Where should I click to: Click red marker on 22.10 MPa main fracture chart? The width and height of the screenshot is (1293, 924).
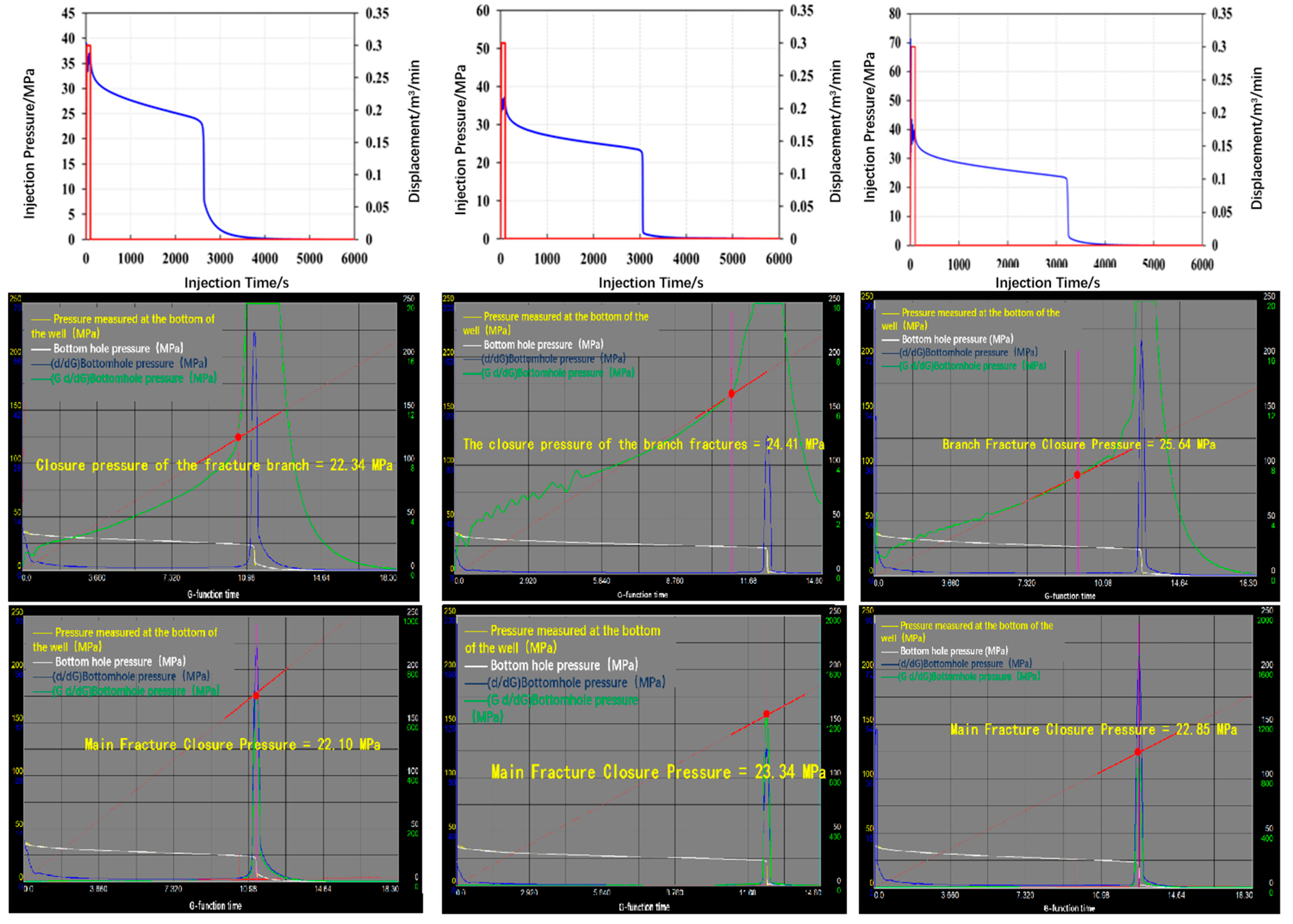[256, 695]
